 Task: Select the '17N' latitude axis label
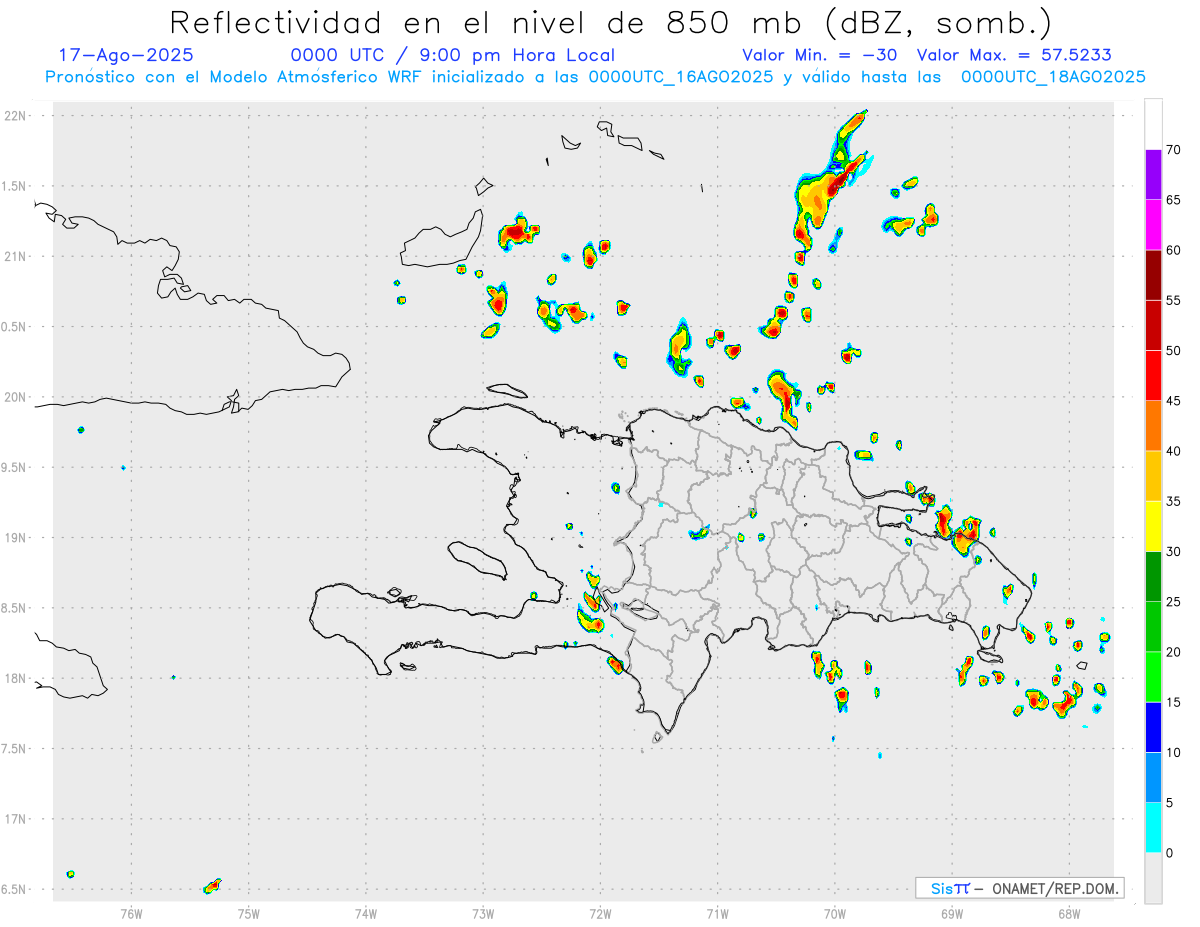coord(16,819)
